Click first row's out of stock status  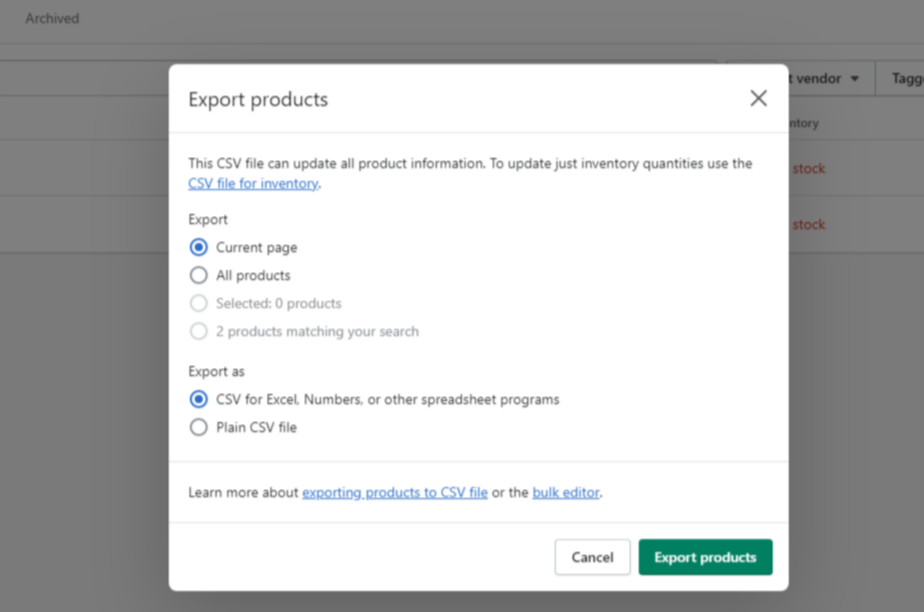tap(808, 169)
